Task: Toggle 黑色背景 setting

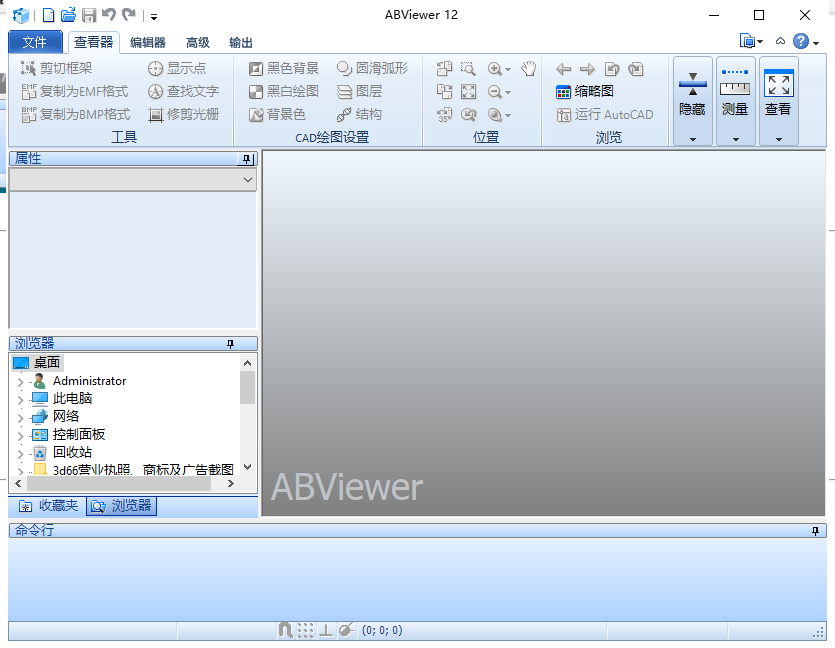Action: pos(284,68)
